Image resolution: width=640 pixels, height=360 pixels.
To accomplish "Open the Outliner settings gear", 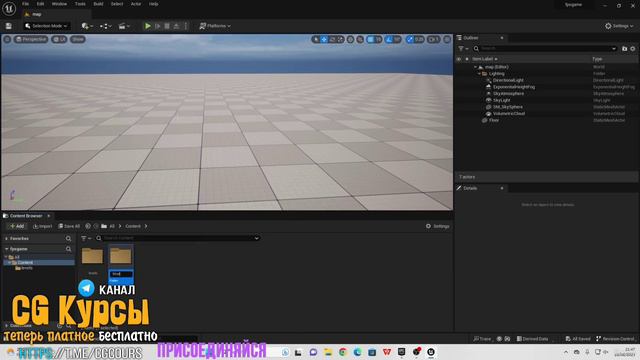I will (x=633, y=49).
